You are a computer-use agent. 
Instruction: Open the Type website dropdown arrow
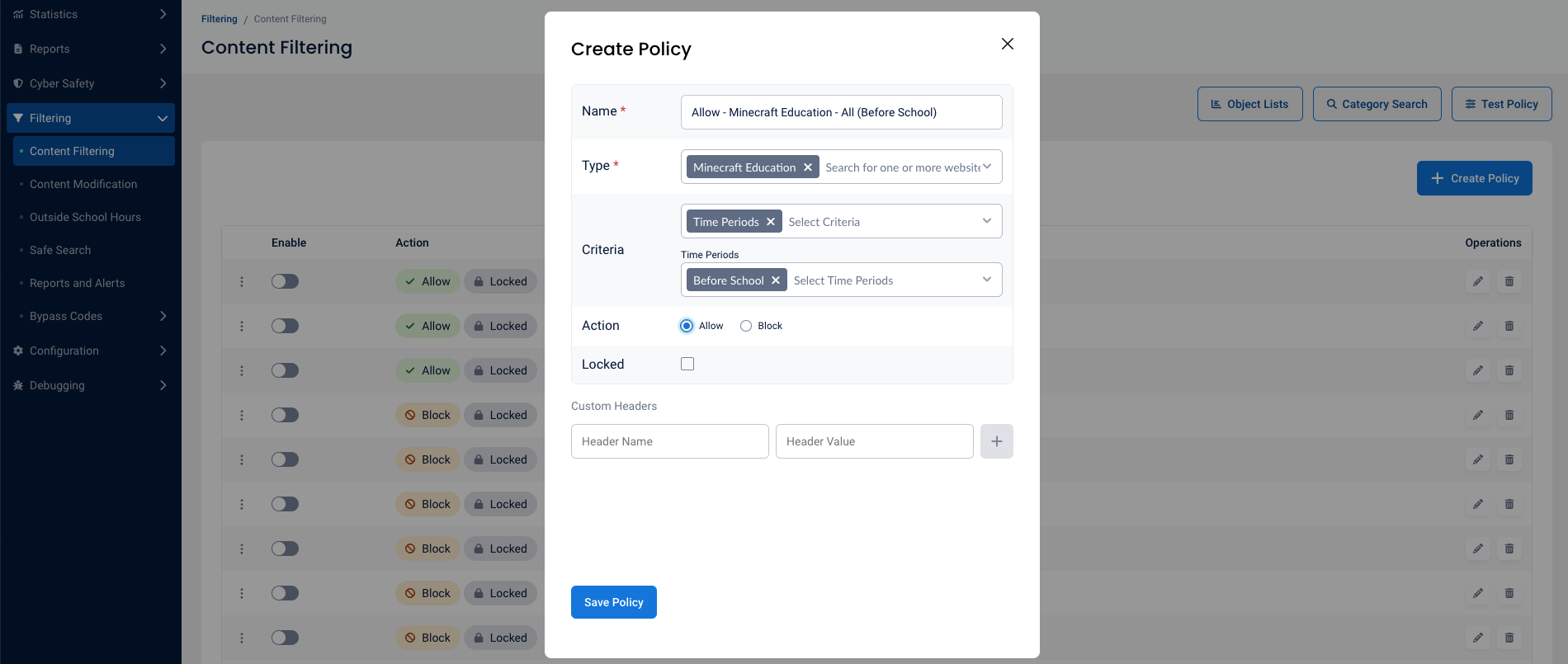pyautogui.click(x=987, y=167)
